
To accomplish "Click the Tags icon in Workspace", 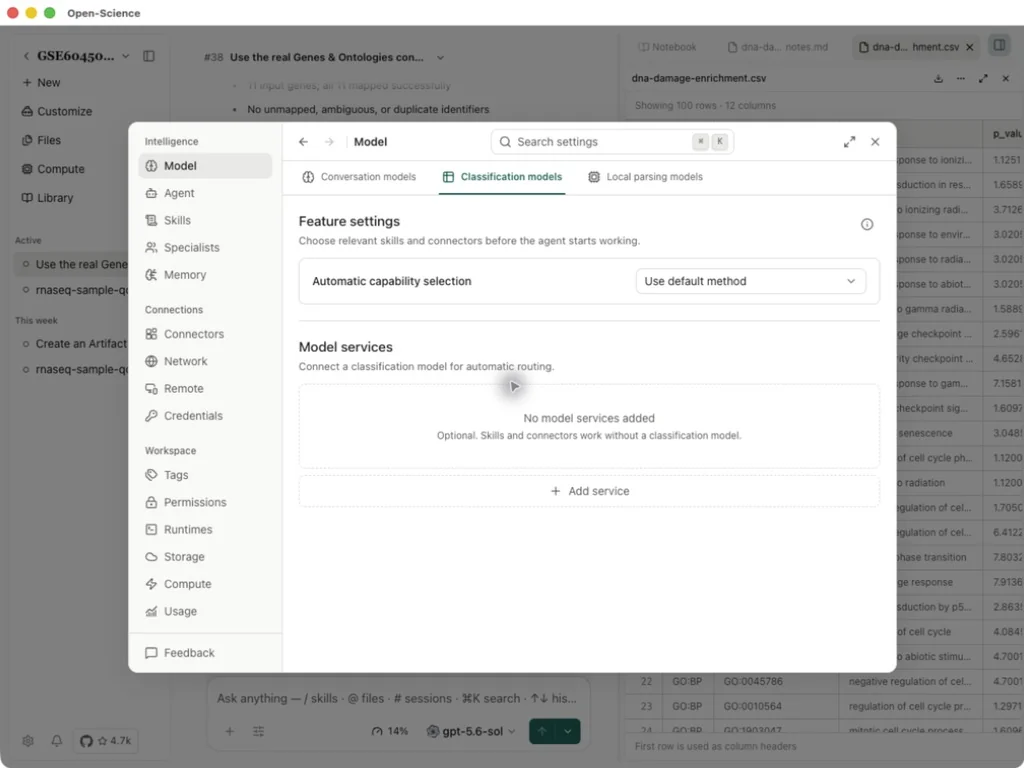I will point(152,475).
